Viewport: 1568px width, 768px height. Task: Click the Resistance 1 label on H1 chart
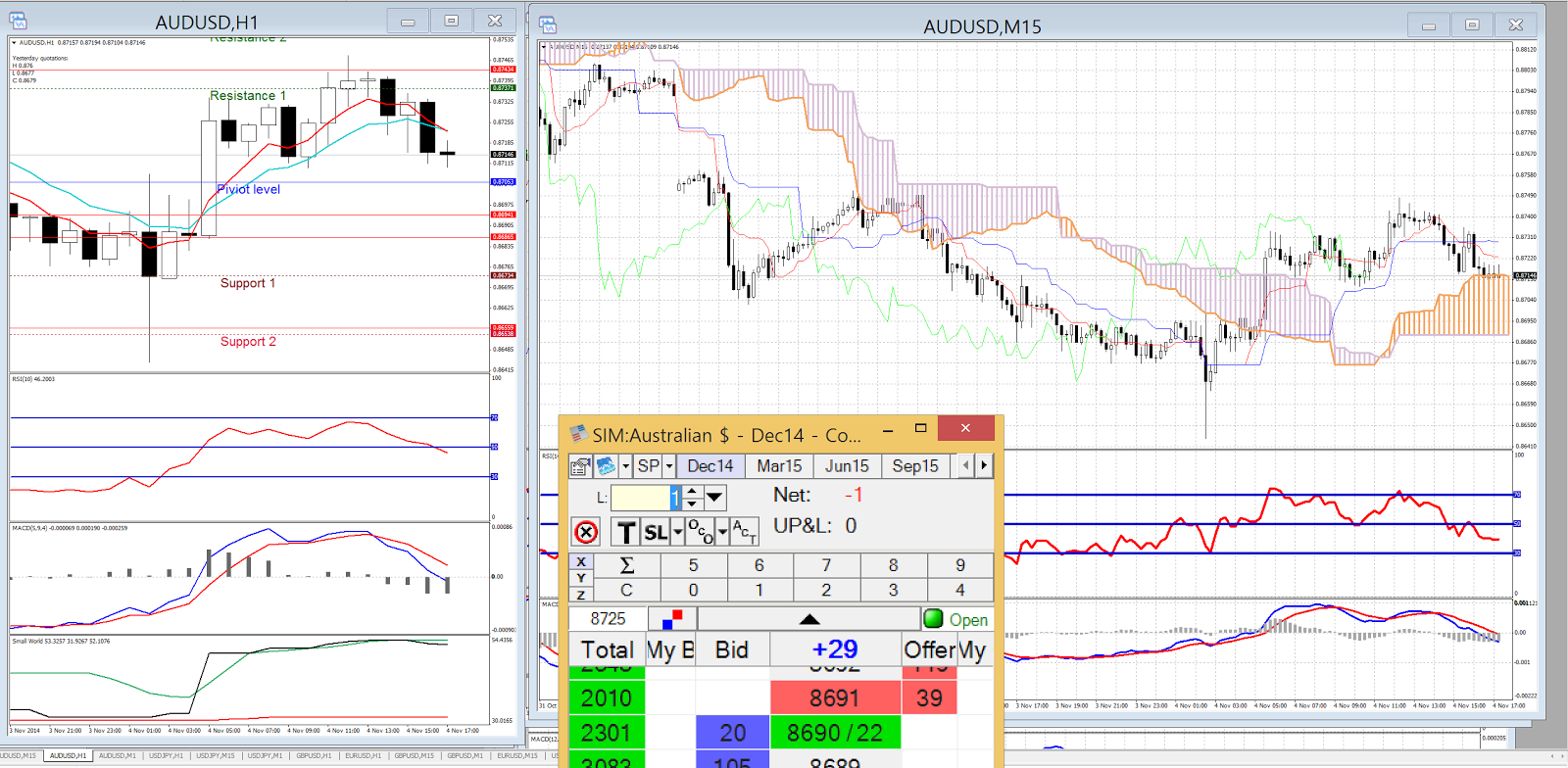[248, 95]
